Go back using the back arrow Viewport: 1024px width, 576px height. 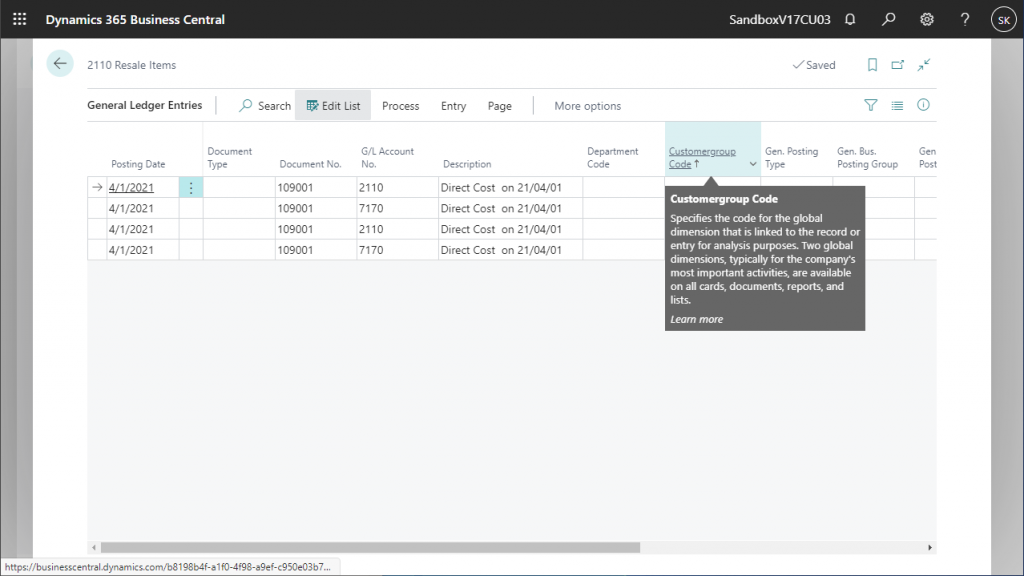point(60,64)
